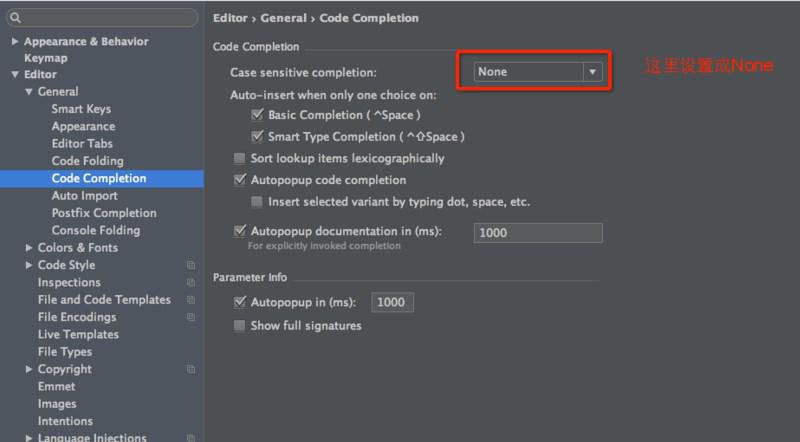Open the Case sensitive completion dropdown

pos(538,72)
